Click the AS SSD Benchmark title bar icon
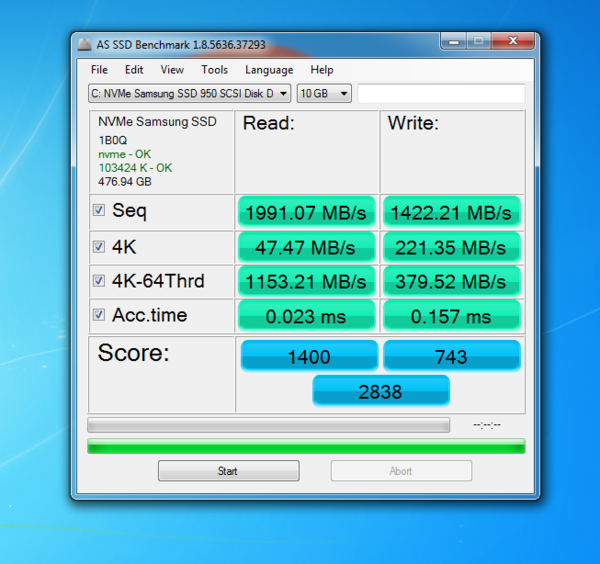600x564 pixels. 85,45
